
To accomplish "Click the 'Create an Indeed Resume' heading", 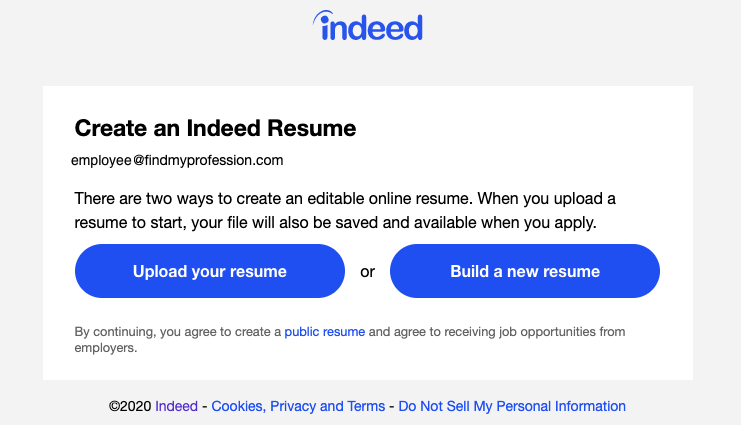I will (x=215, y=128).
